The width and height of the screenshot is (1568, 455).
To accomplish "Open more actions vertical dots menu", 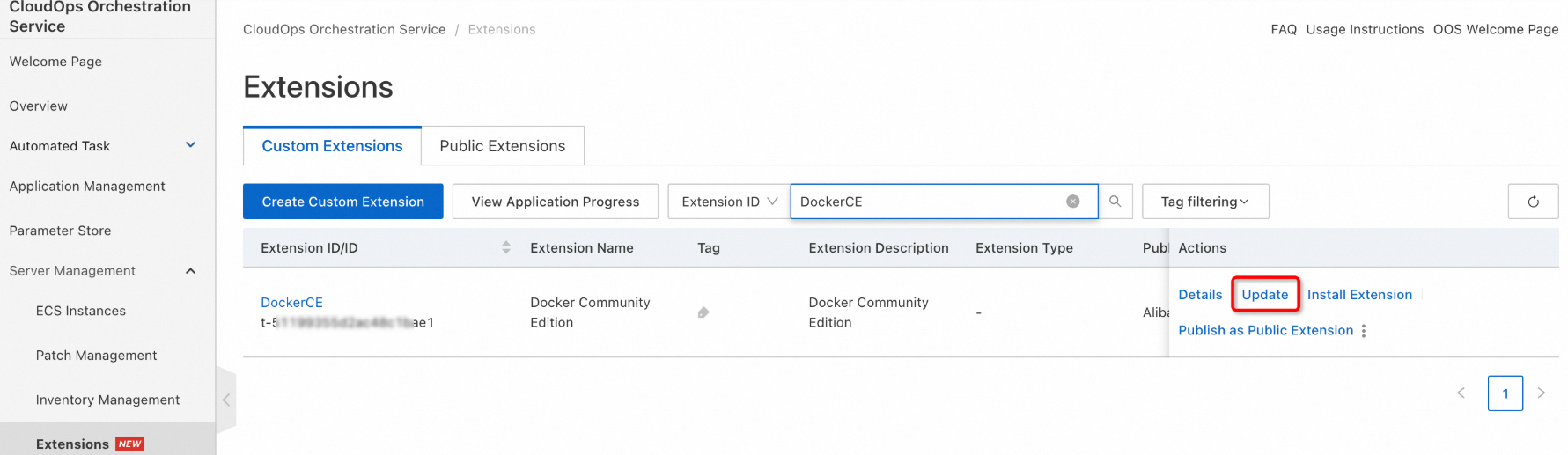I will point(1364,331).
